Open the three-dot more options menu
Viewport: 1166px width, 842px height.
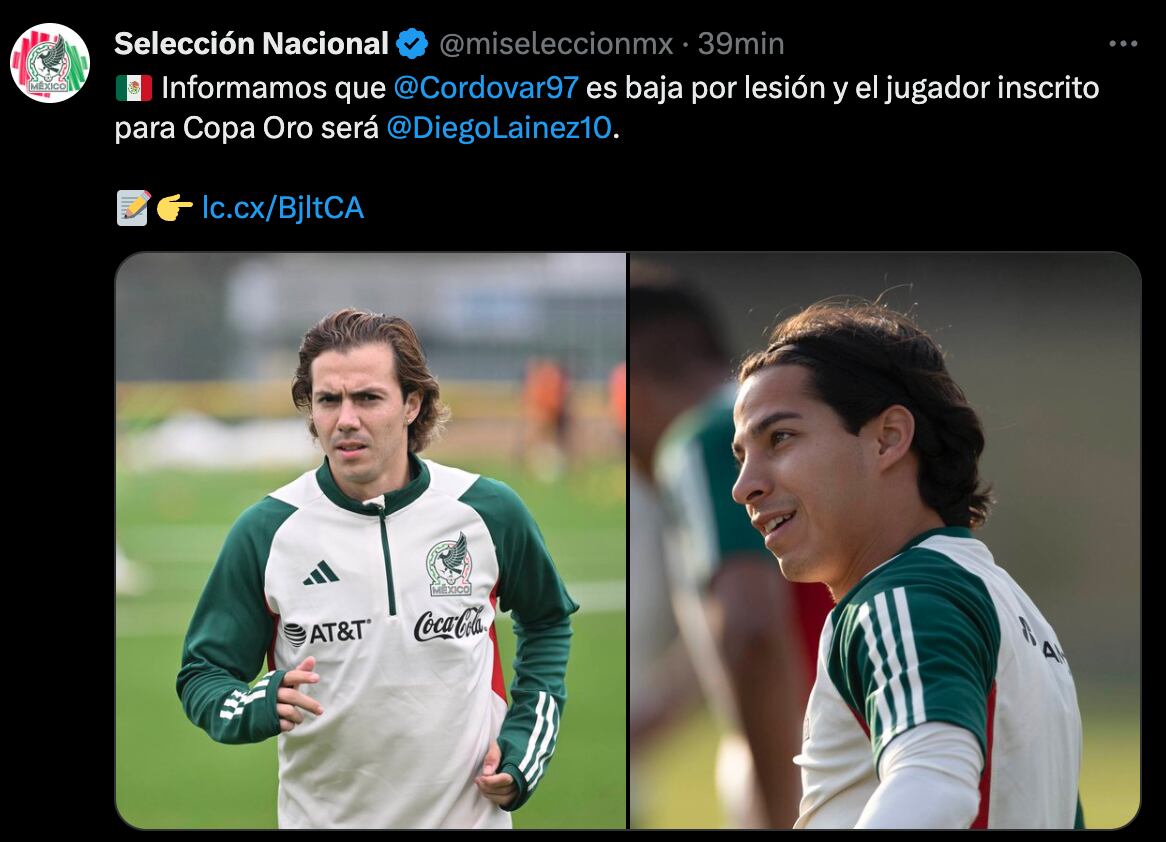point(1123,44)
